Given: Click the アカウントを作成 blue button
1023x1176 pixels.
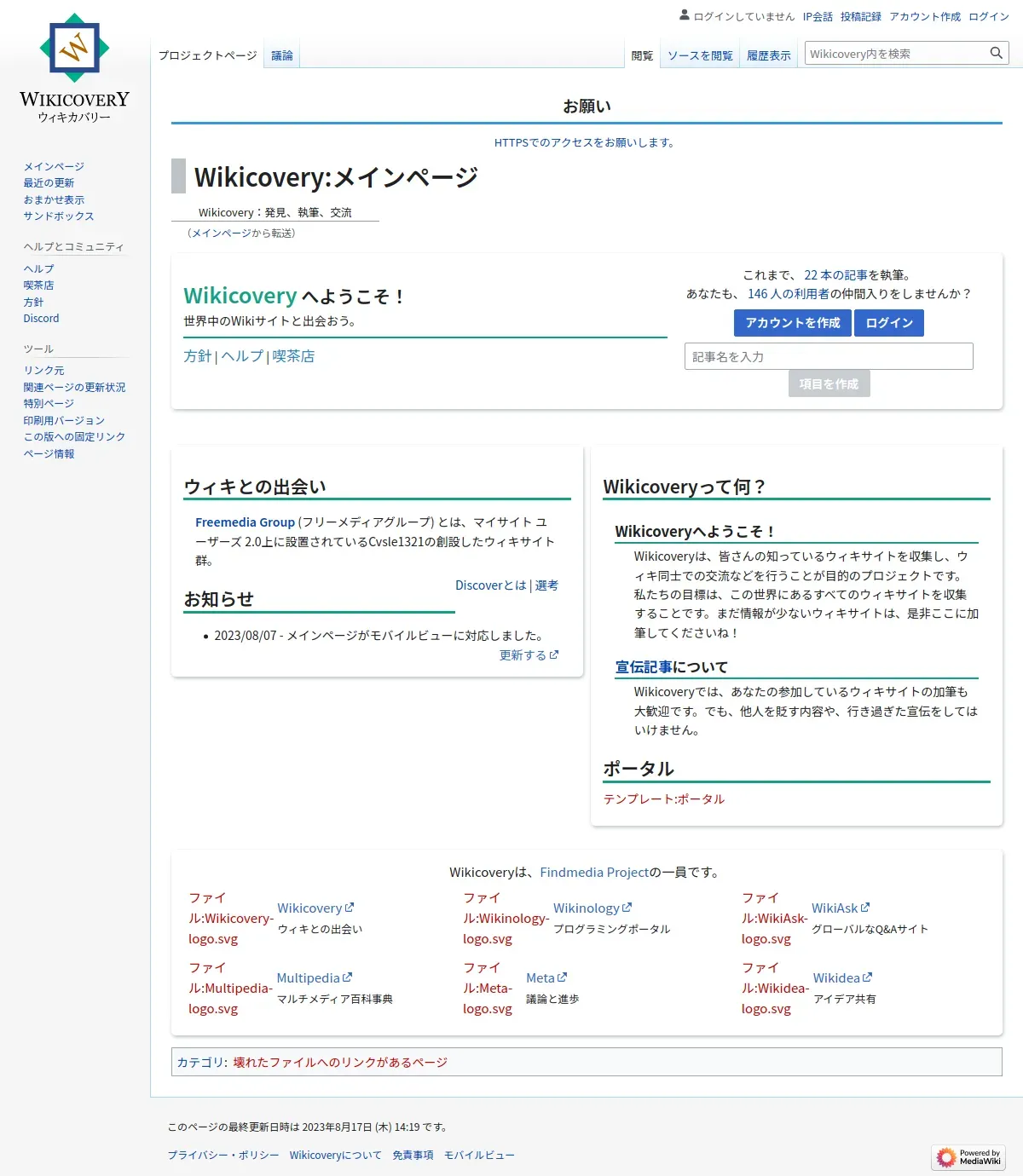Looking at the screenshot, I should [x=793, y=323].
